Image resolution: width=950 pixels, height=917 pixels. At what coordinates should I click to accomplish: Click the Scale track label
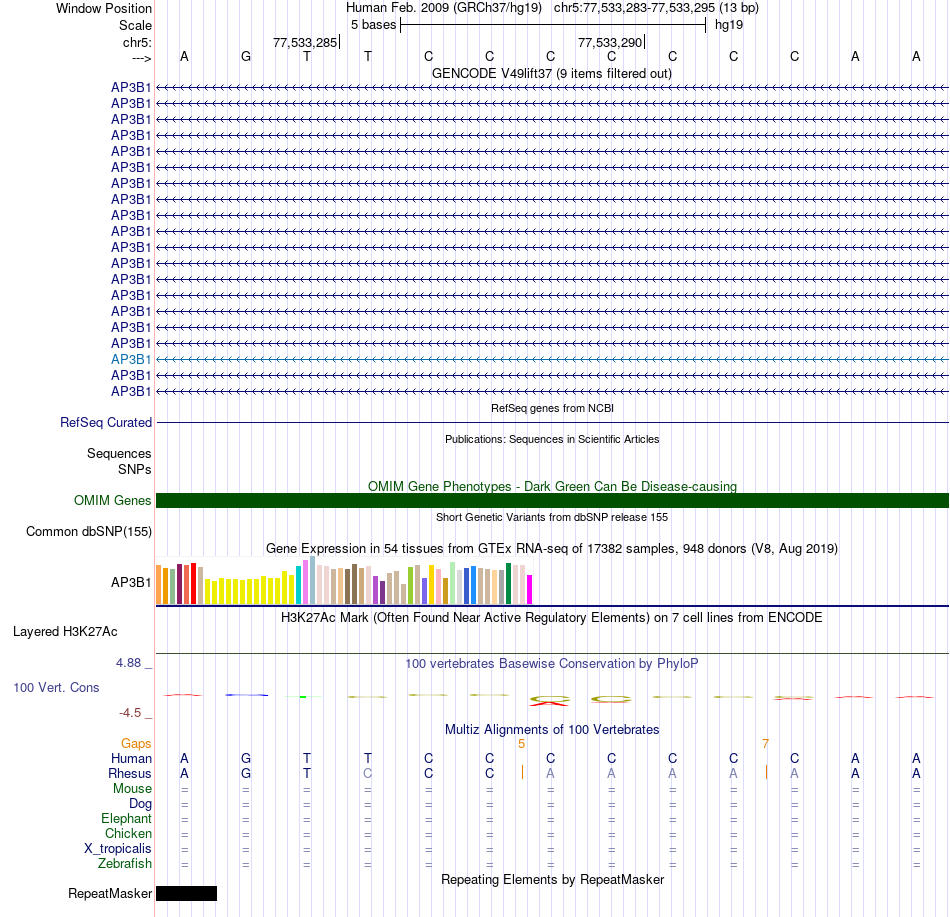pos(135,25)
